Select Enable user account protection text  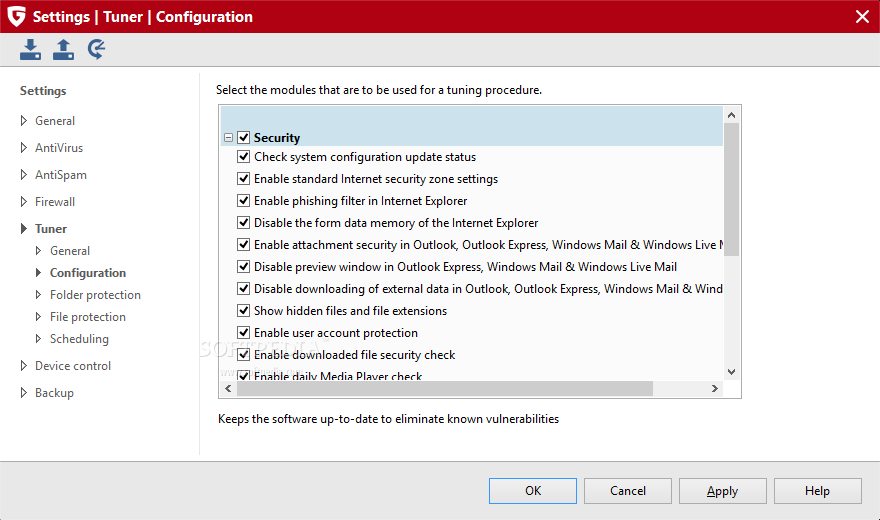coord(336,333)
